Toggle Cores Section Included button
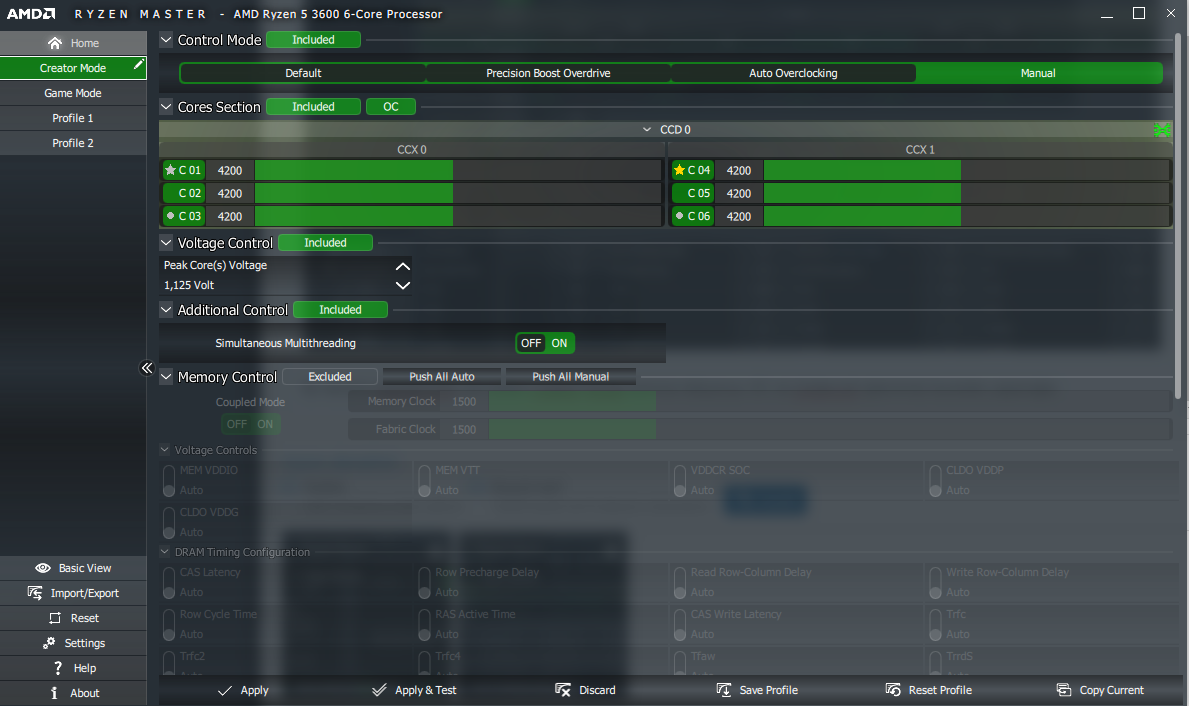1189x706 pixels. pos(313,107)
